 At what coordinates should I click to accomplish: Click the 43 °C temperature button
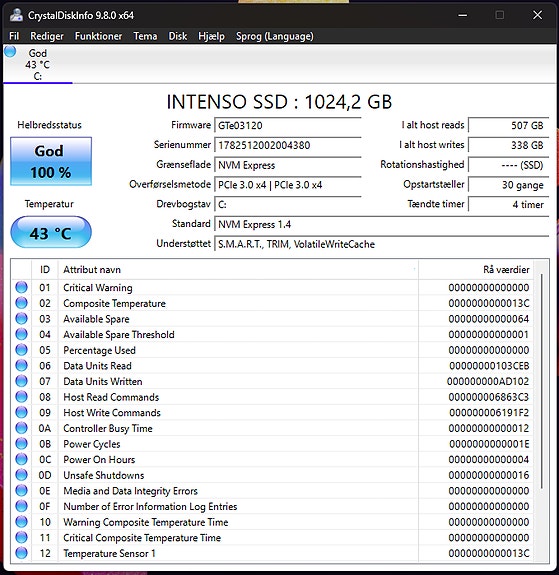point(51,232)
